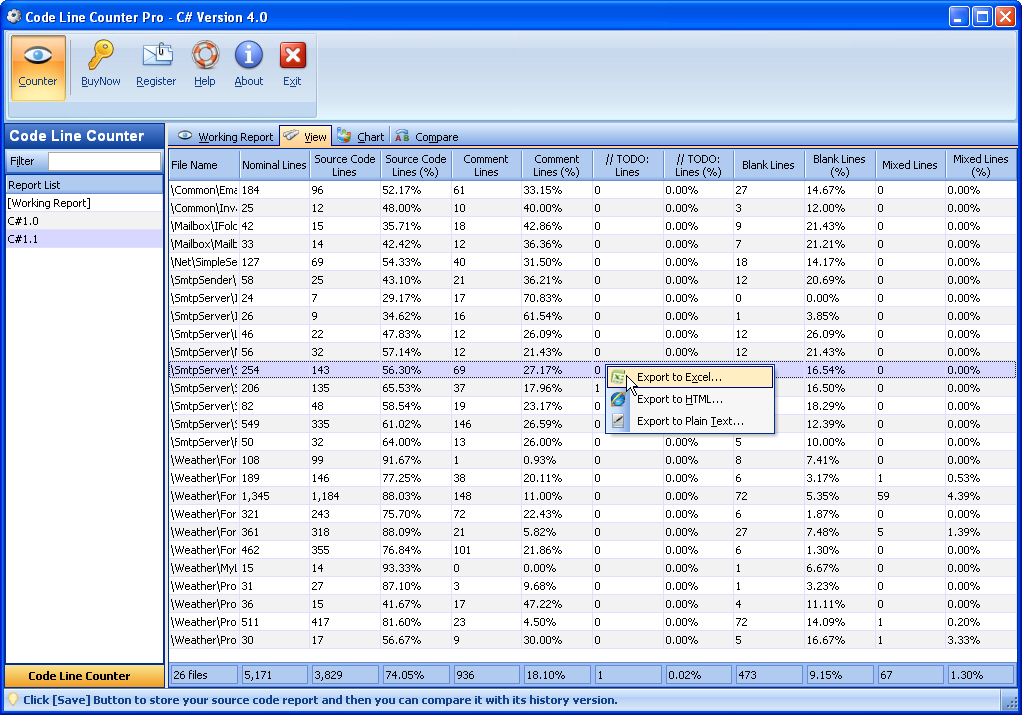This screenshot has width=1022, height=715.
Task: Click the 18.10% total summary box
Action: pos(557,675)
